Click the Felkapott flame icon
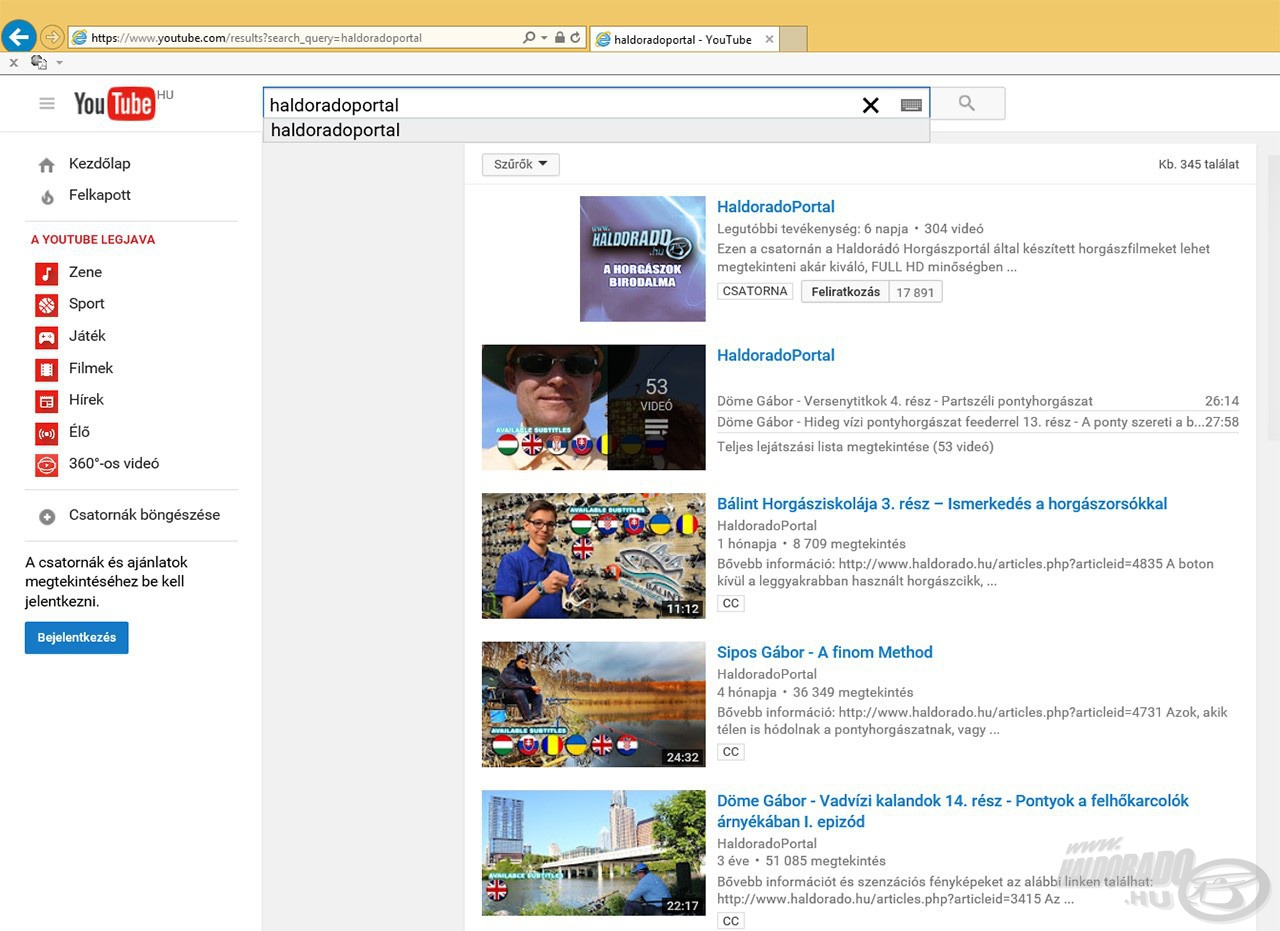Screen dimensions: 1280x931 coord(47,197)
